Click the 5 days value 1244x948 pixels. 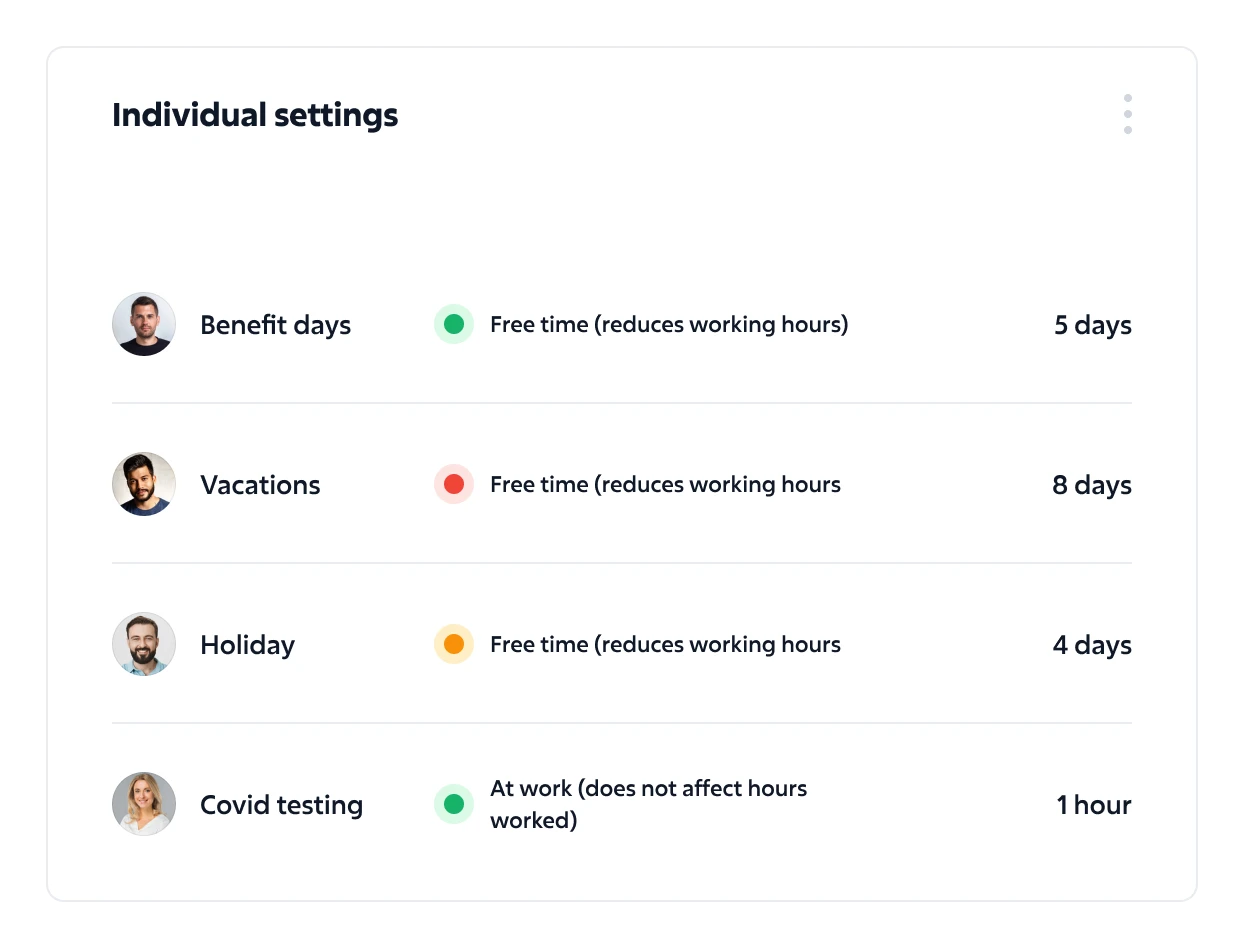[x=1092, y=325]
